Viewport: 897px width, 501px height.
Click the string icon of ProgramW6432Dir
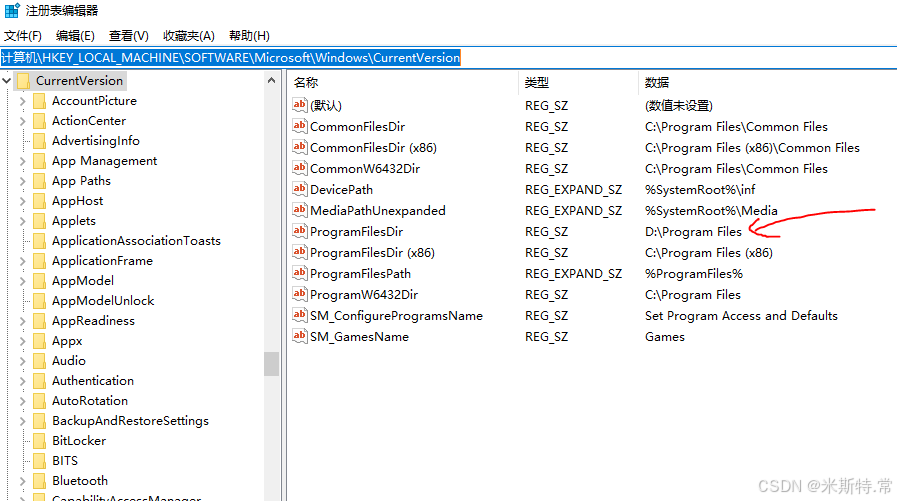[299, 294]
